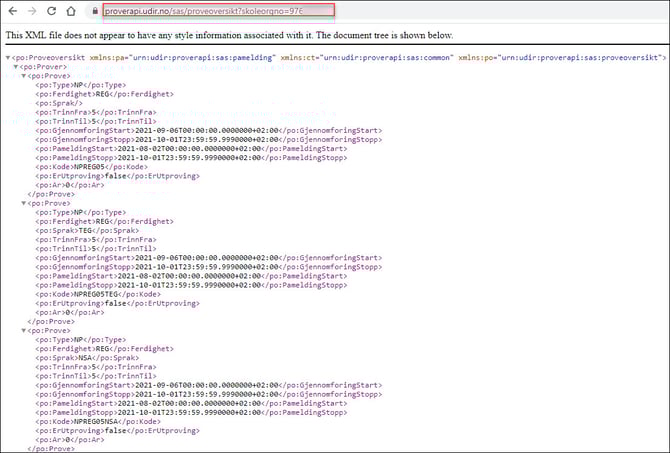Collapse the root po:Proveoversikt node
This screenshot has width=670, height=453.
(8, 58)
